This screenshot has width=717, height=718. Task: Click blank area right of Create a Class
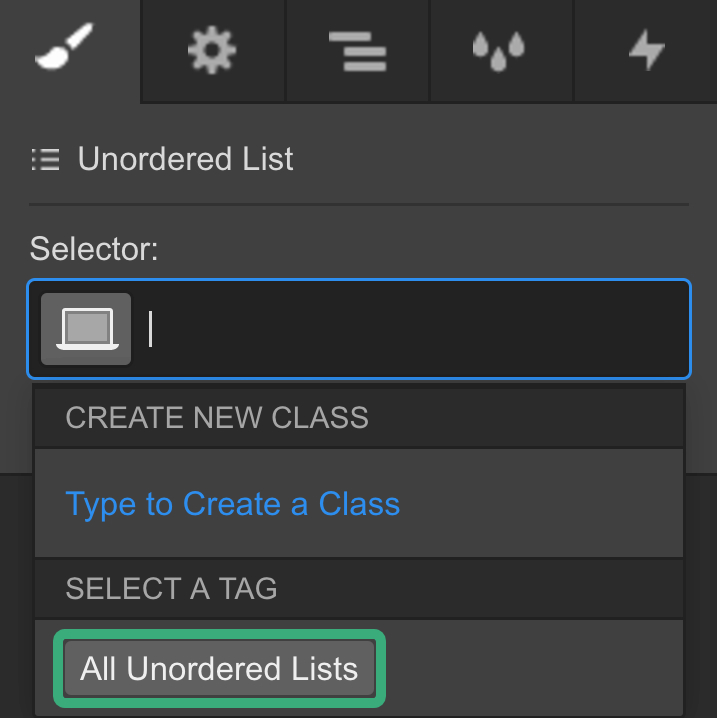tap(540, 503)
